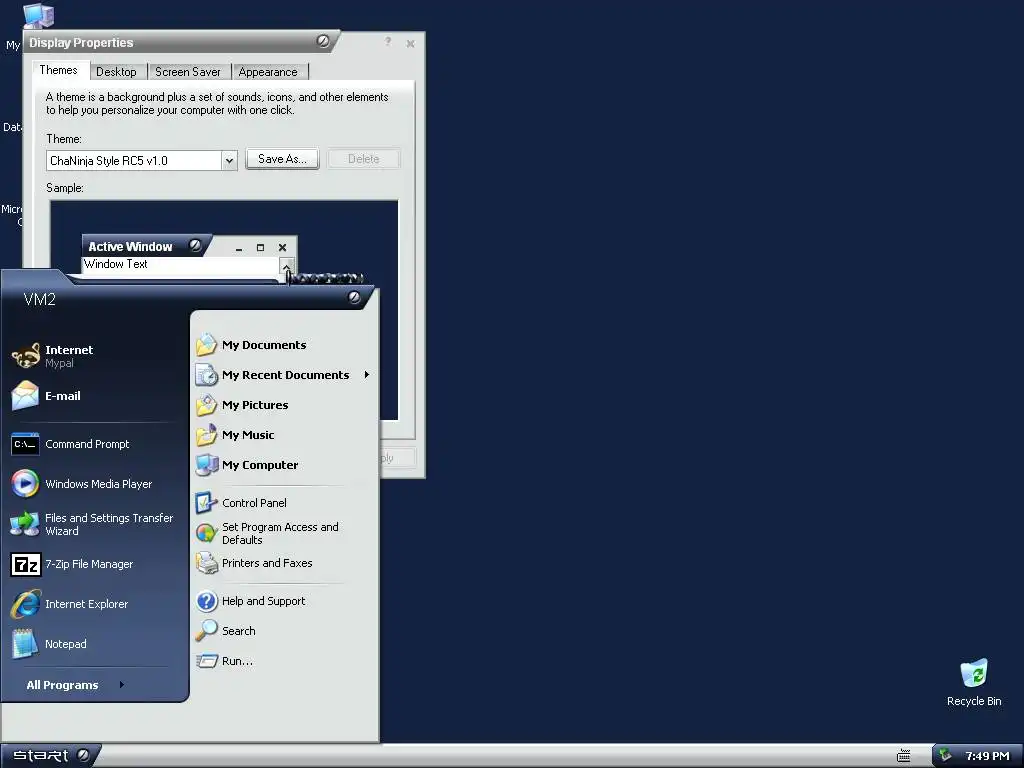Open Printers and Faxes icon
The image size is (1024, 768).
click(207, 563)
